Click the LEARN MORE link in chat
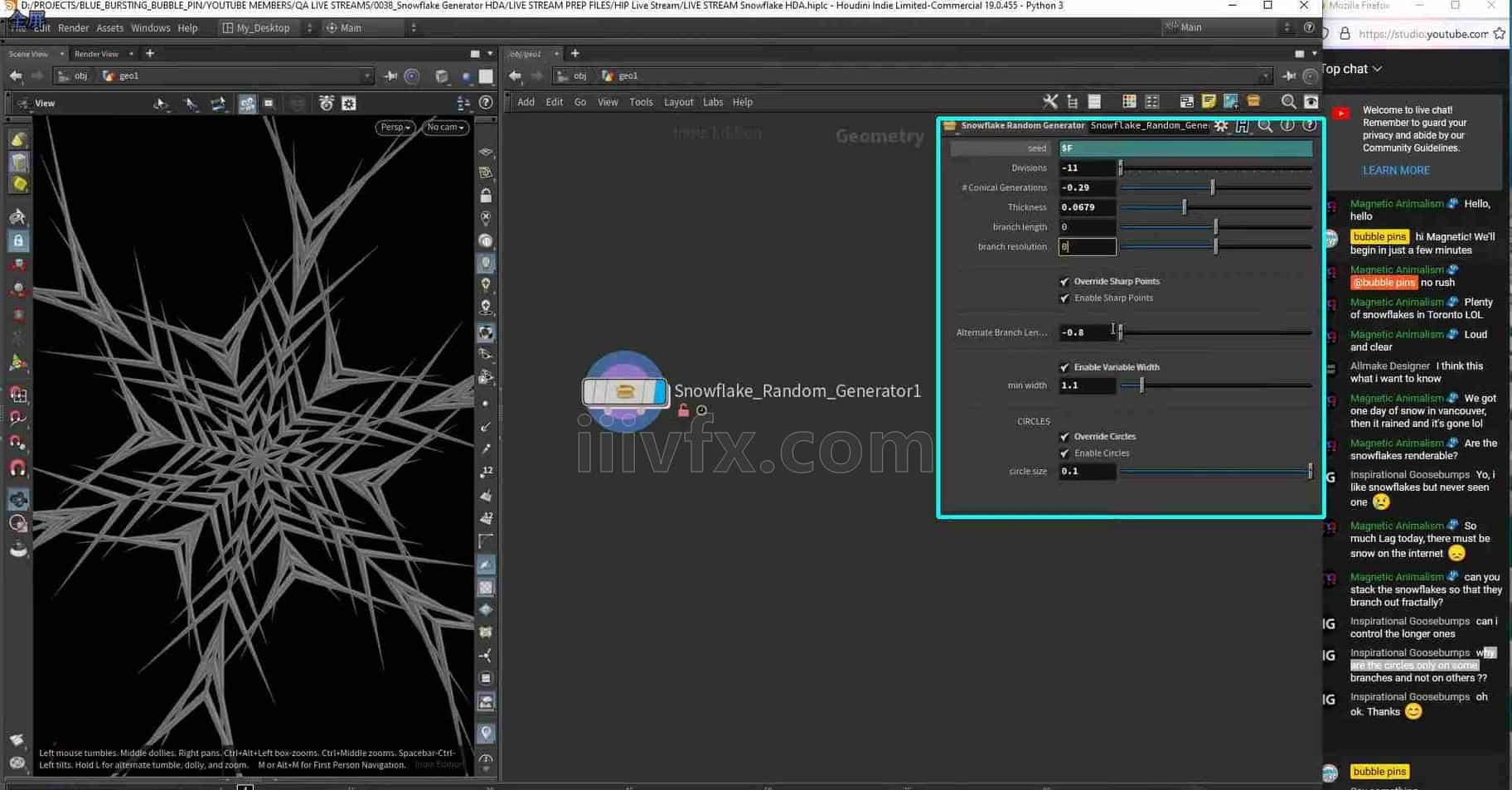 click(1396, 171)
